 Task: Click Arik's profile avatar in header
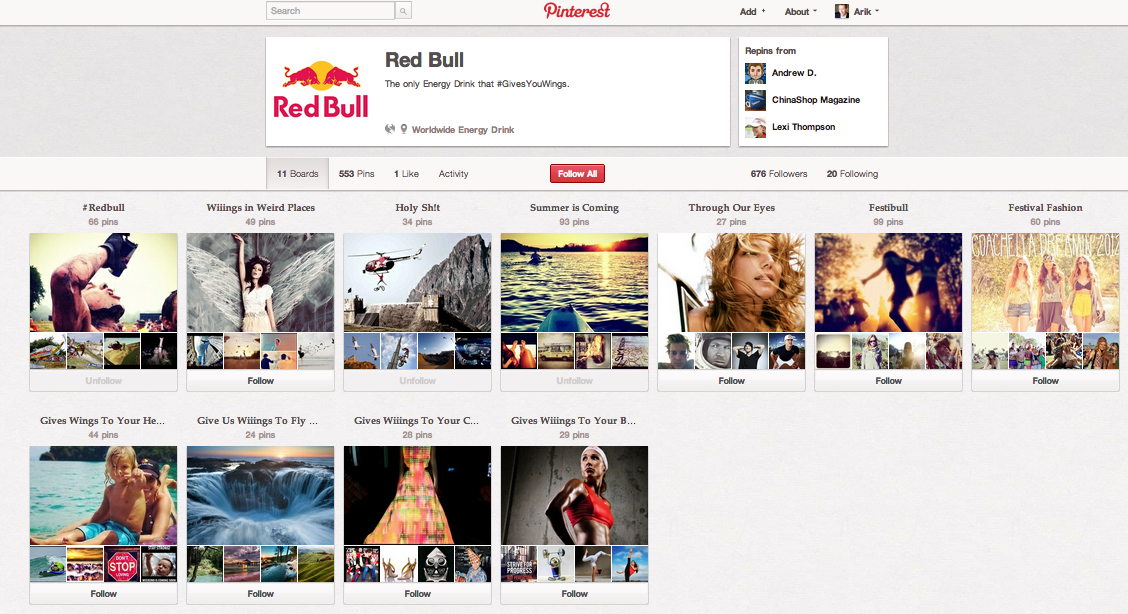(x=841, y=11)
